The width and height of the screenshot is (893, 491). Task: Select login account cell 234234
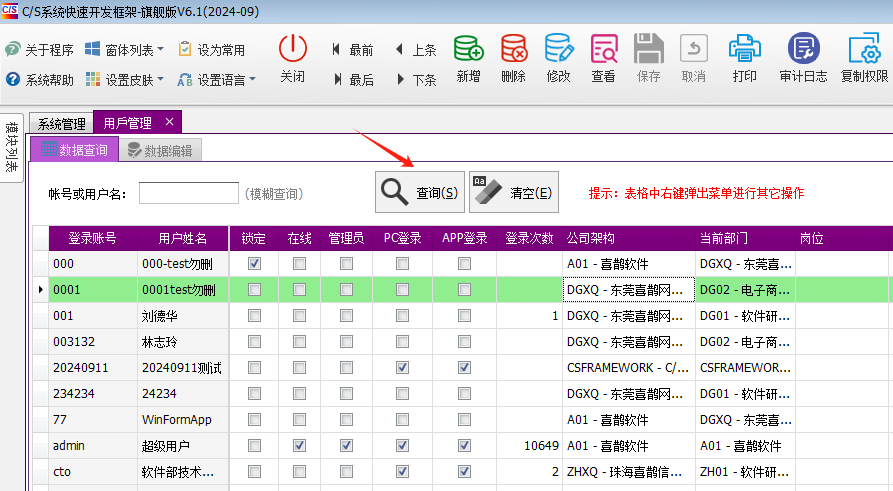(93, 394)
